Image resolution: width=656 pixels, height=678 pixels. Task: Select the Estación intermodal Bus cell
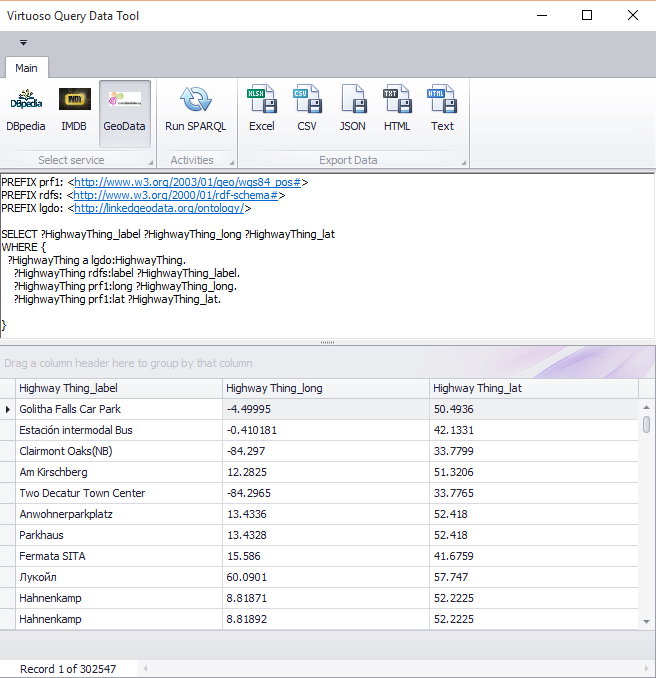click(x=119, y=430)
